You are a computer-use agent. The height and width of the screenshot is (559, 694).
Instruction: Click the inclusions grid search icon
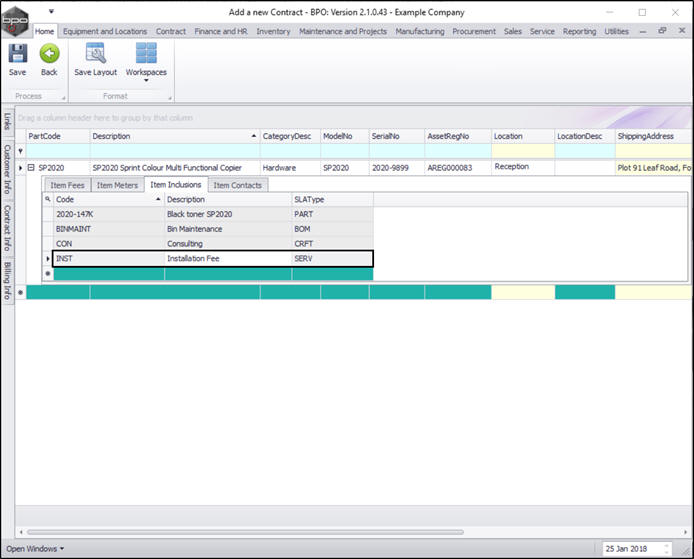pos(48,199)
